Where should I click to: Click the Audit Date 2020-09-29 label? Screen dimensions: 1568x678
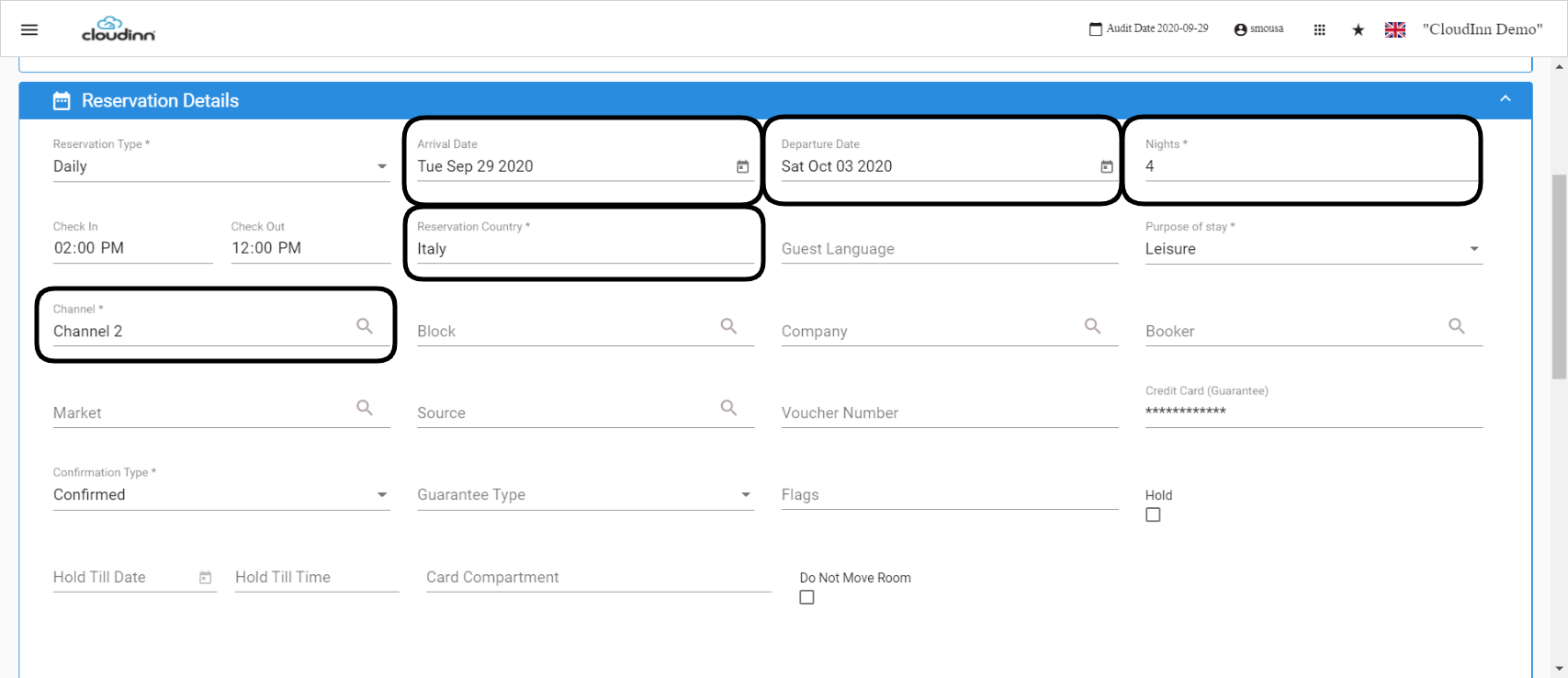[x=1148, y=28]
